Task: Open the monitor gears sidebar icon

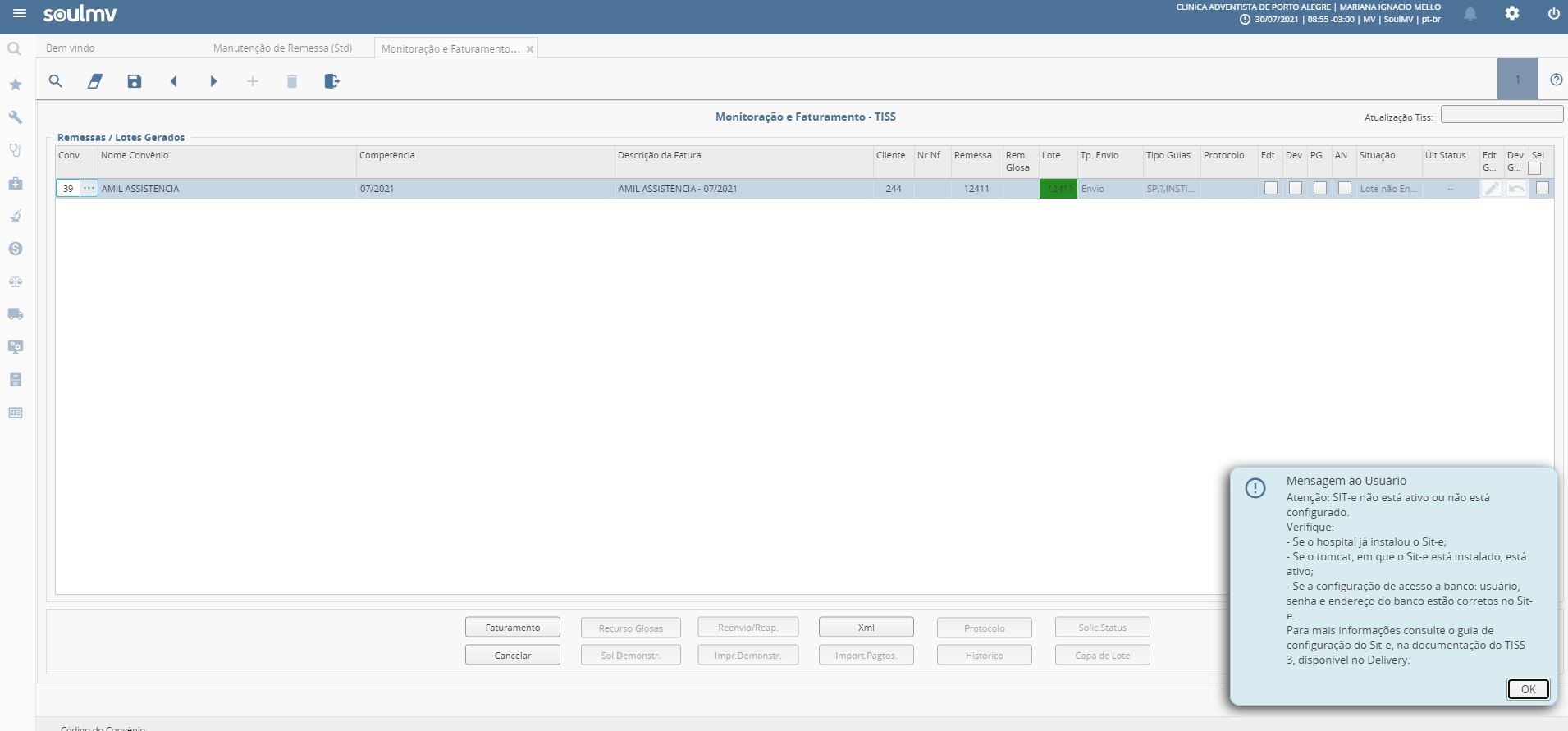Action: click(x=15, y=347)
